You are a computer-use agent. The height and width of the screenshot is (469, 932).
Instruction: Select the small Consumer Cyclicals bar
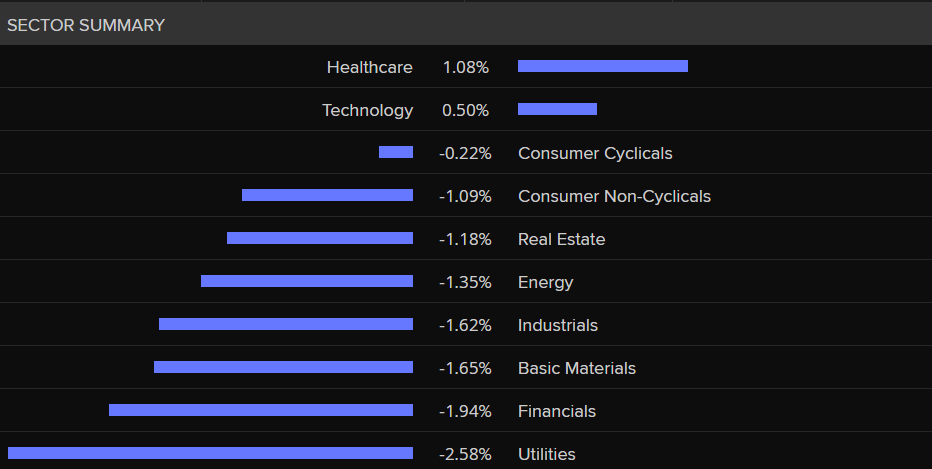[x=395, y=152]
